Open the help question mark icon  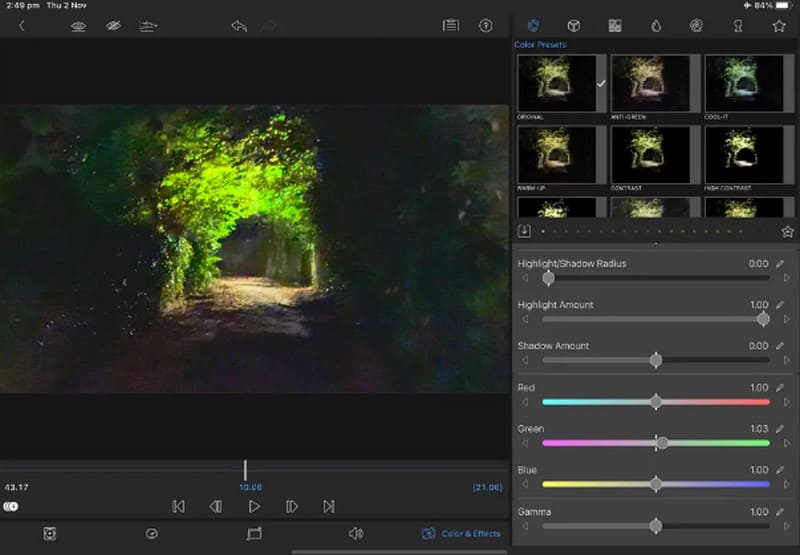(486, 26)
